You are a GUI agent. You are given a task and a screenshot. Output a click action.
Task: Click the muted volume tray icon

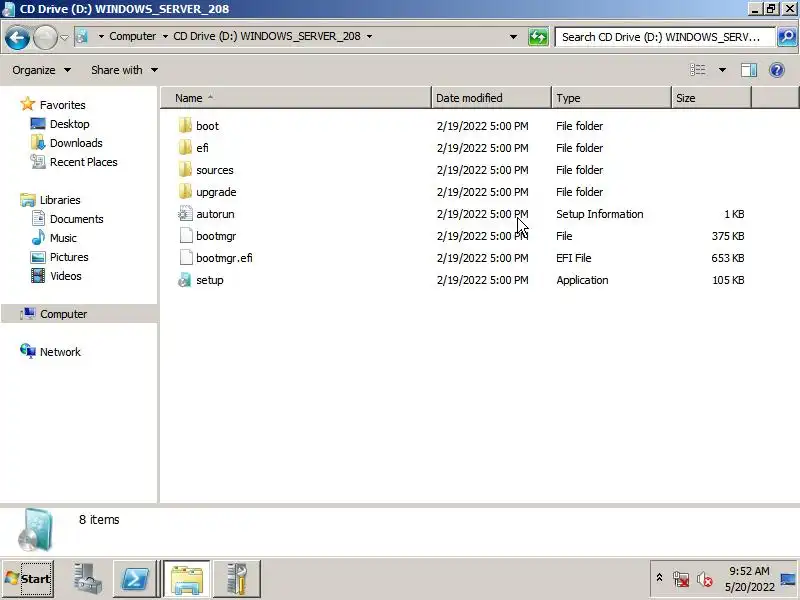point(705,579)
